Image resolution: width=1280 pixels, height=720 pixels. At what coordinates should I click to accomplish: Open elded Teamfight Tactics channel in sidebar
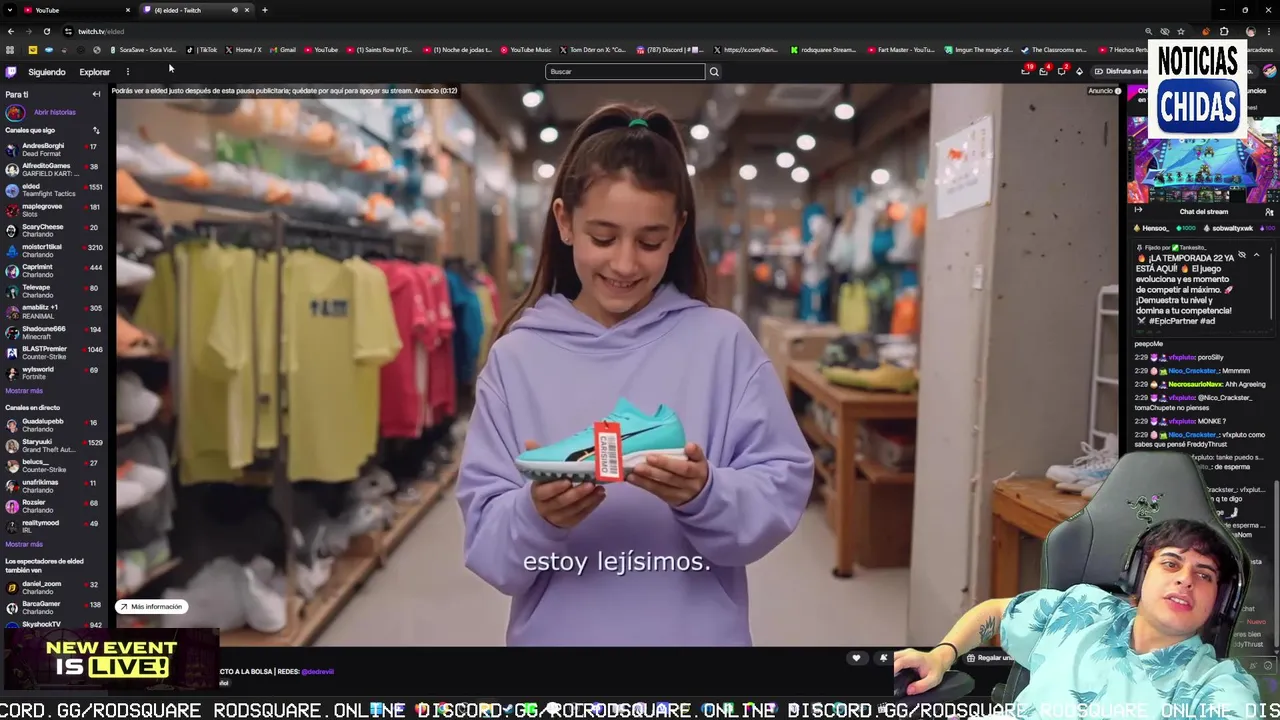tap(53, 190)
